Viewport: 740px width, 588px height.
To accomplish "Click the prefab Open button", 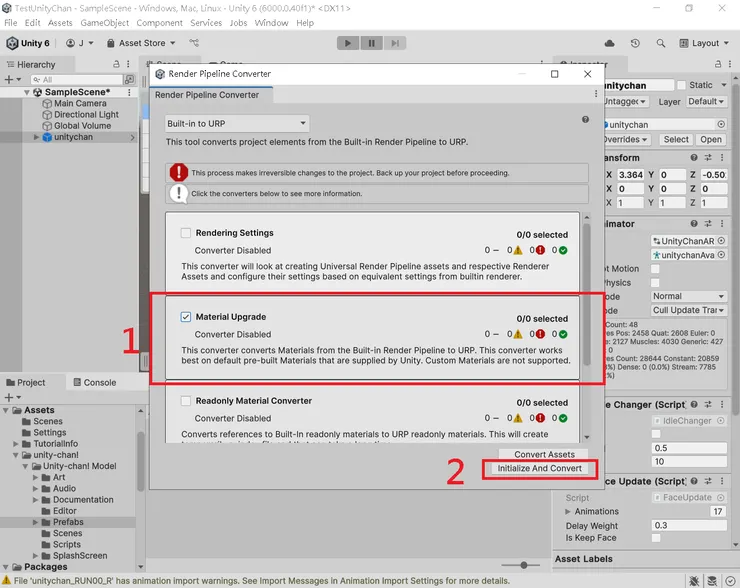I will pyautogui.click(x=711, y=139).
